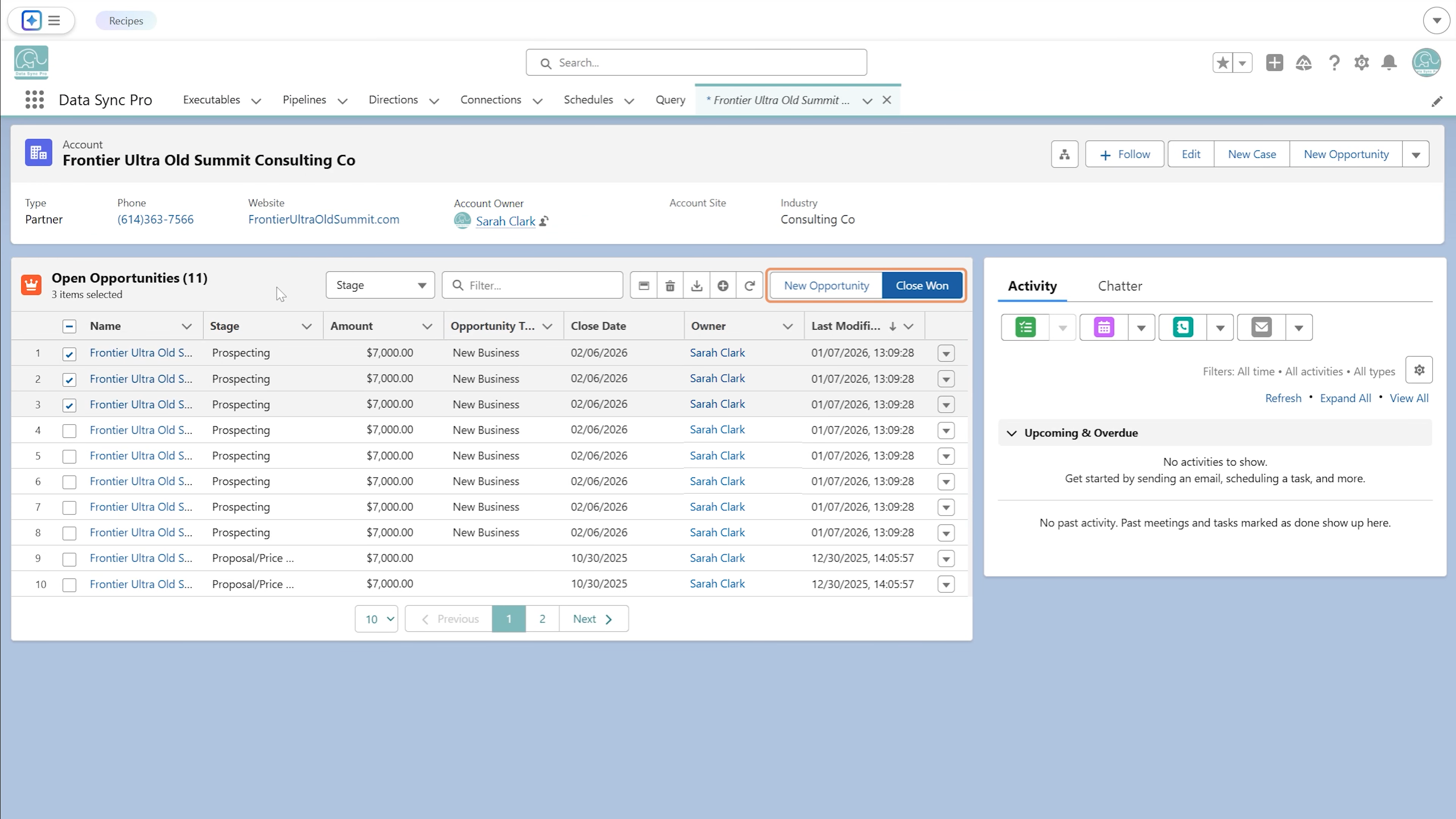The image size is (1456, 819).
Task: Download opportunities list with download icon
Action: (x=697, y=286)
